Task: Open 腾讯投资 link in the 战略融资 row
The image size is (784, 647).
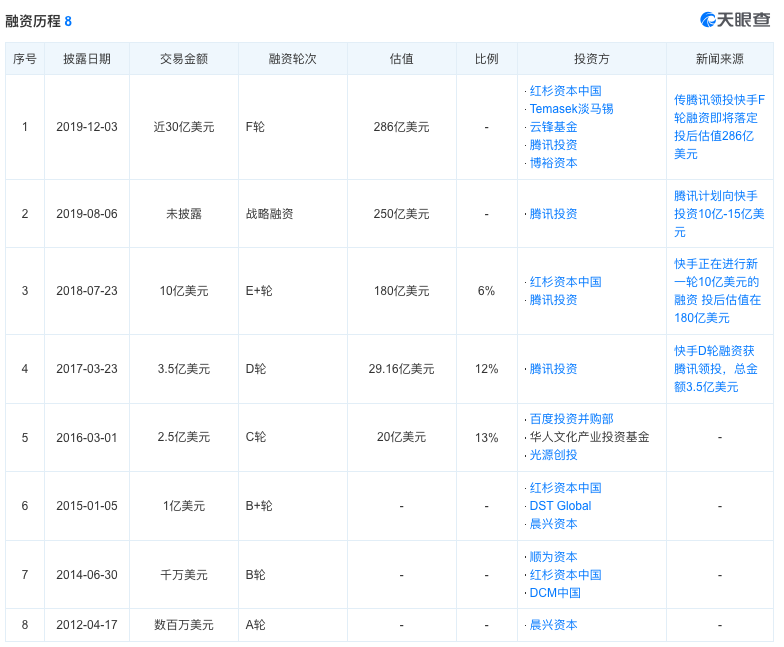Action: click(x=553, y=214)
